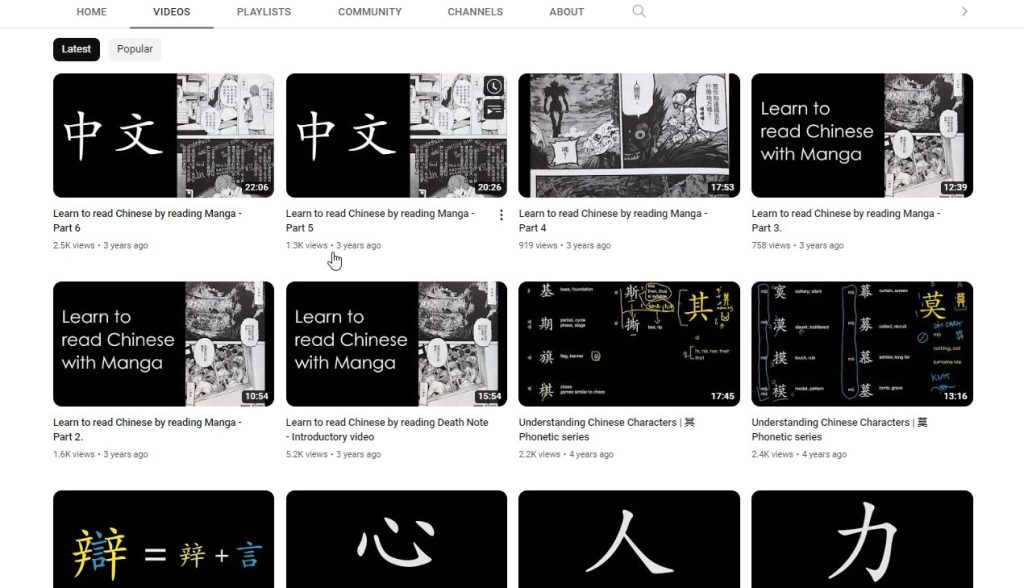Play the Part 4 manga video thumbnail
The width and height of the screenshot is (1024, 588).
pos(629,135)
